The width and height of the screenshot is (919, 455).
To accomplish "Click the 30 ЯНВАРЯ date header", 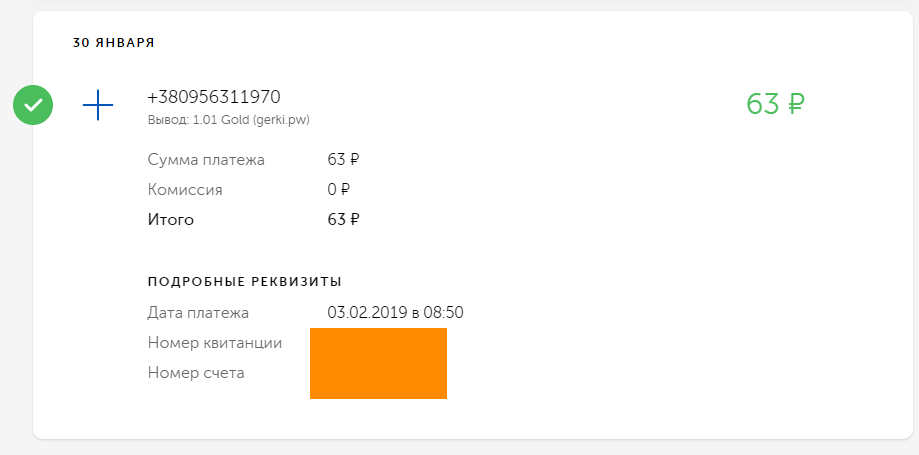I will click(114, 43).
